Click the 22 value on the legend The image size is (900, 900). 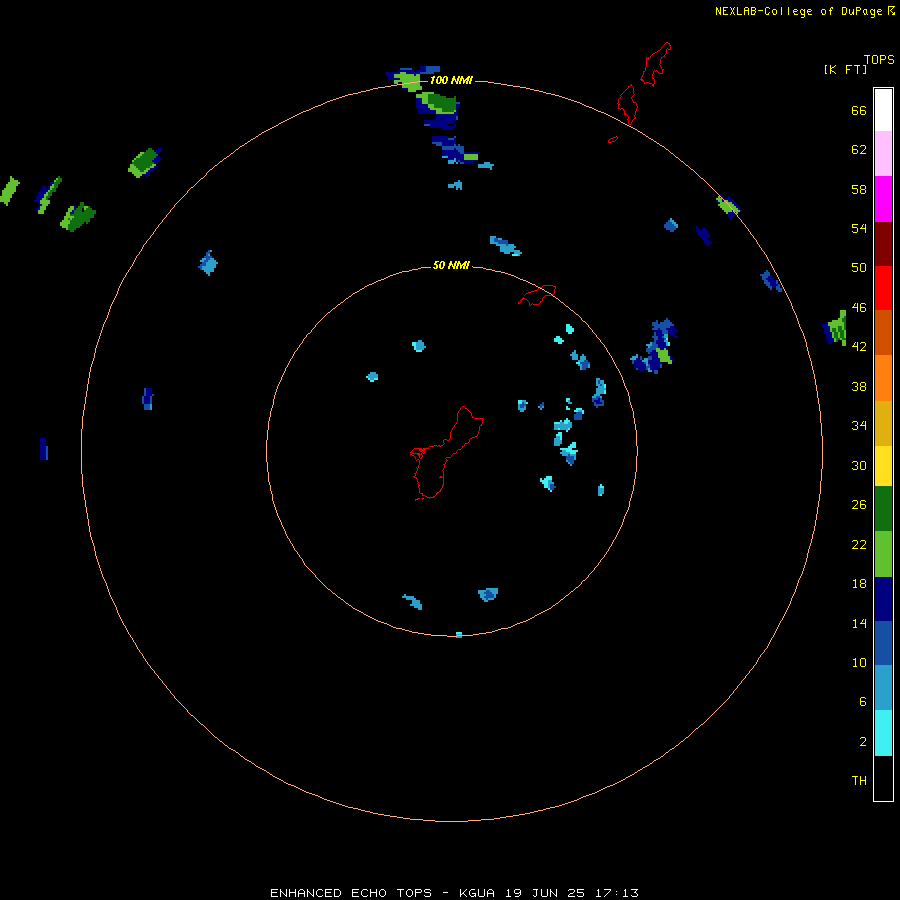[859, 544]
